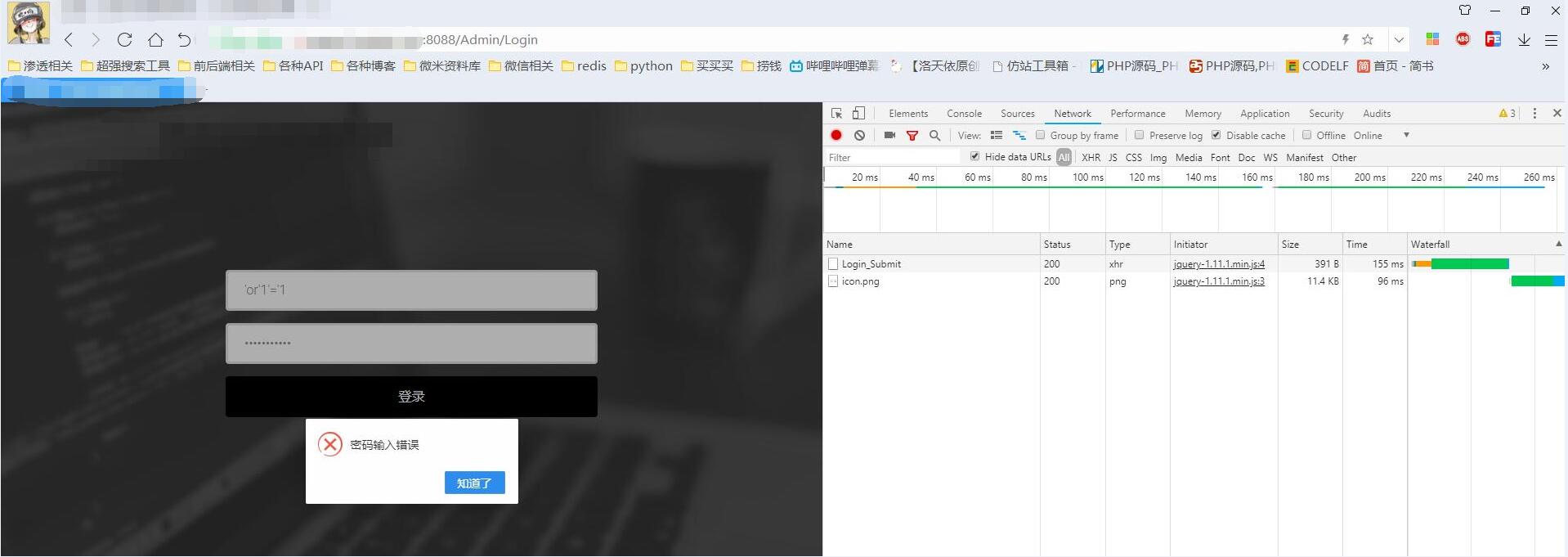Click the DevTools warnings count badge
Viewport: 1568px width, 557px height.
pyautogui.click(x=1508, y=114)
